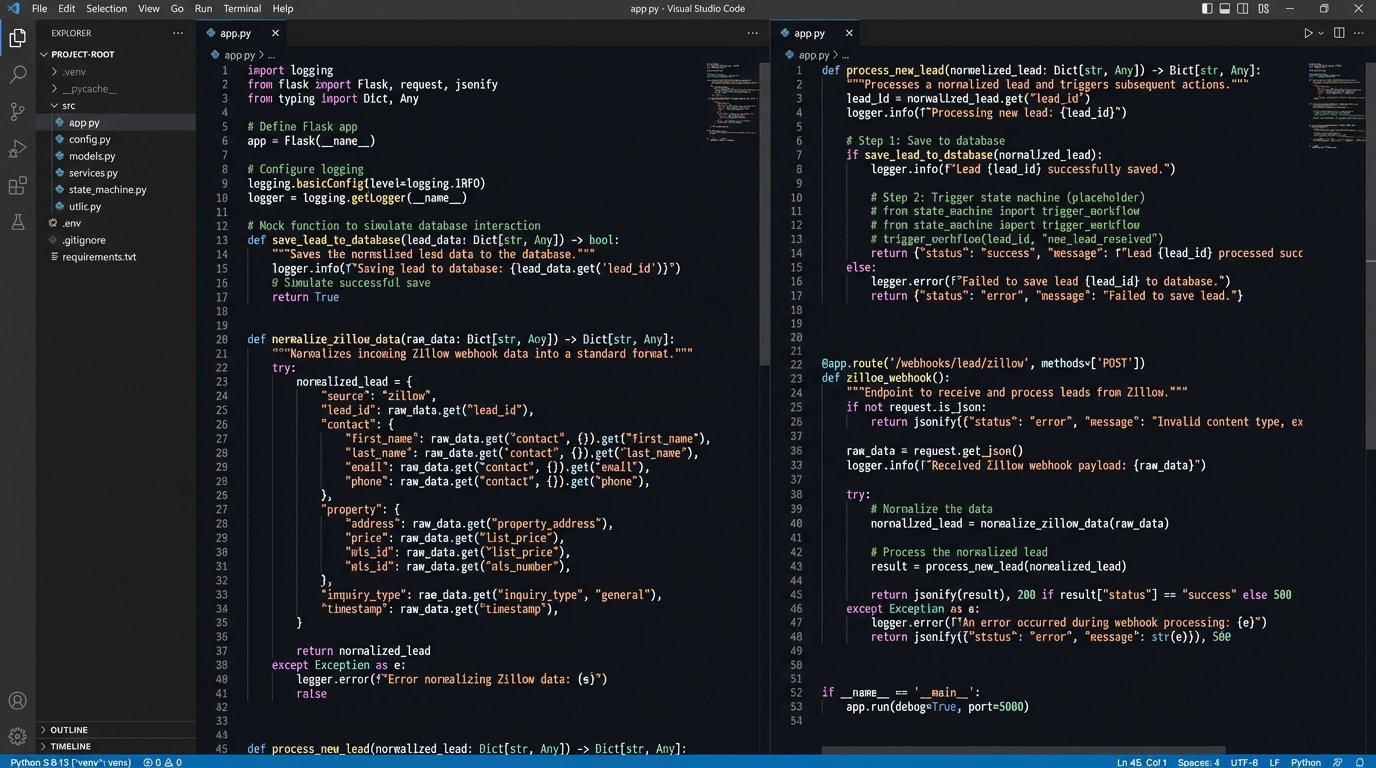Open the Manage gear icon
Image resolution: width=1376 pixels, height=768 pixels.
17,737
